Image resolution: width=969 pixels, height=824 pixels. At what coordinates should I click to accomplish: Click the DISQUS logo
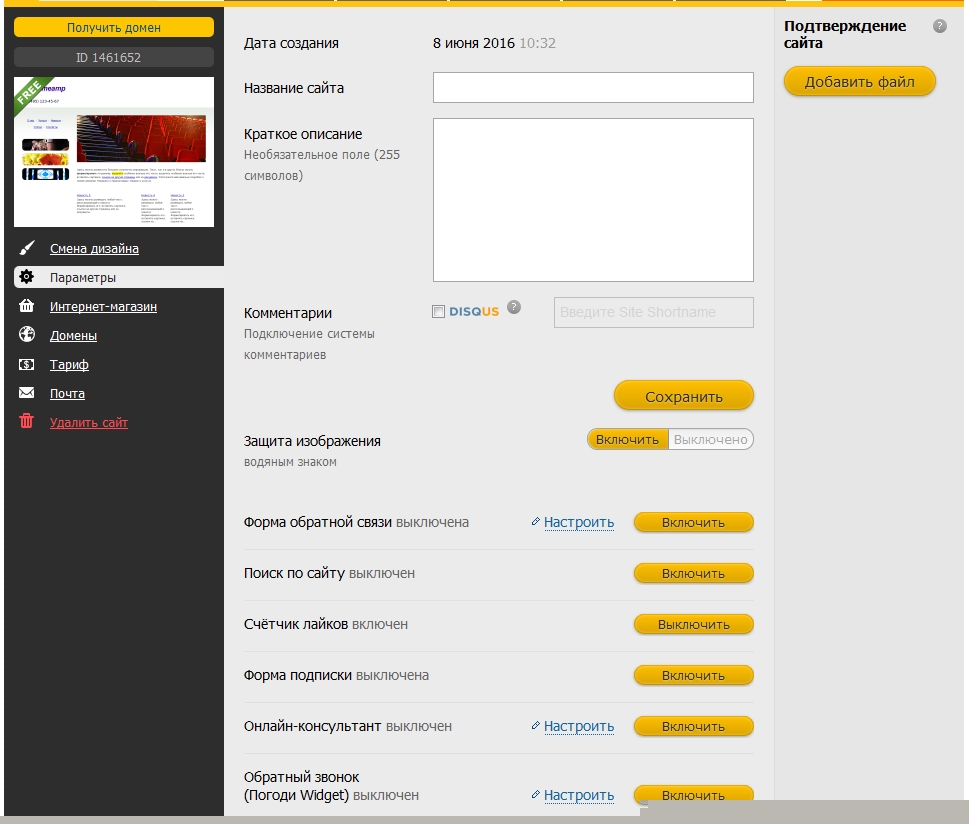(474, 312)
